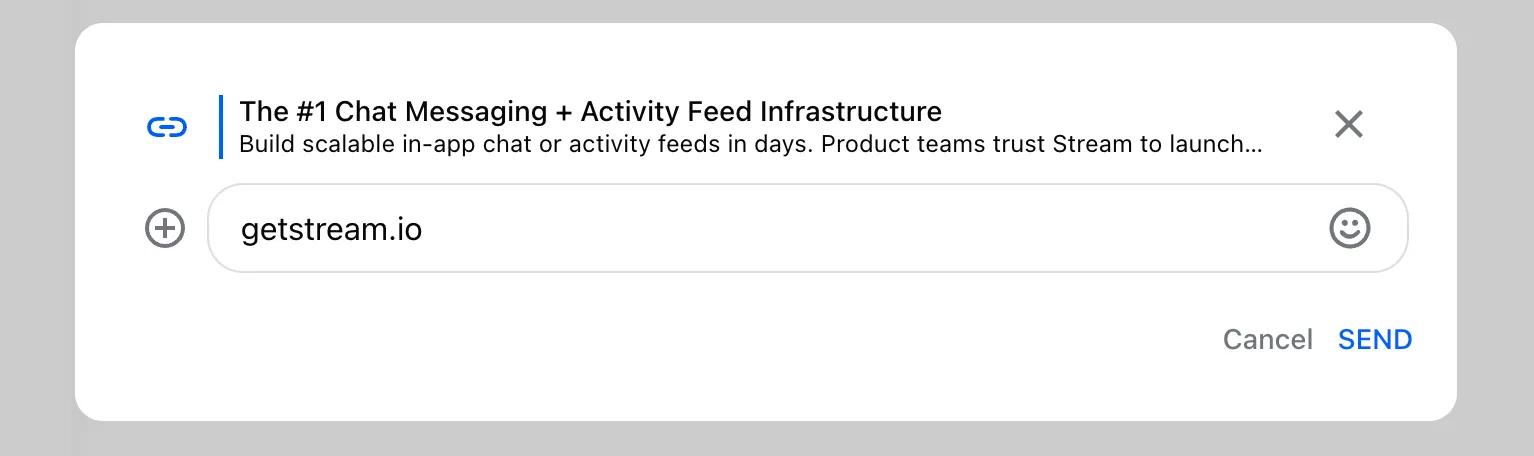Click the blue link chain icon

tap(167, 127)
